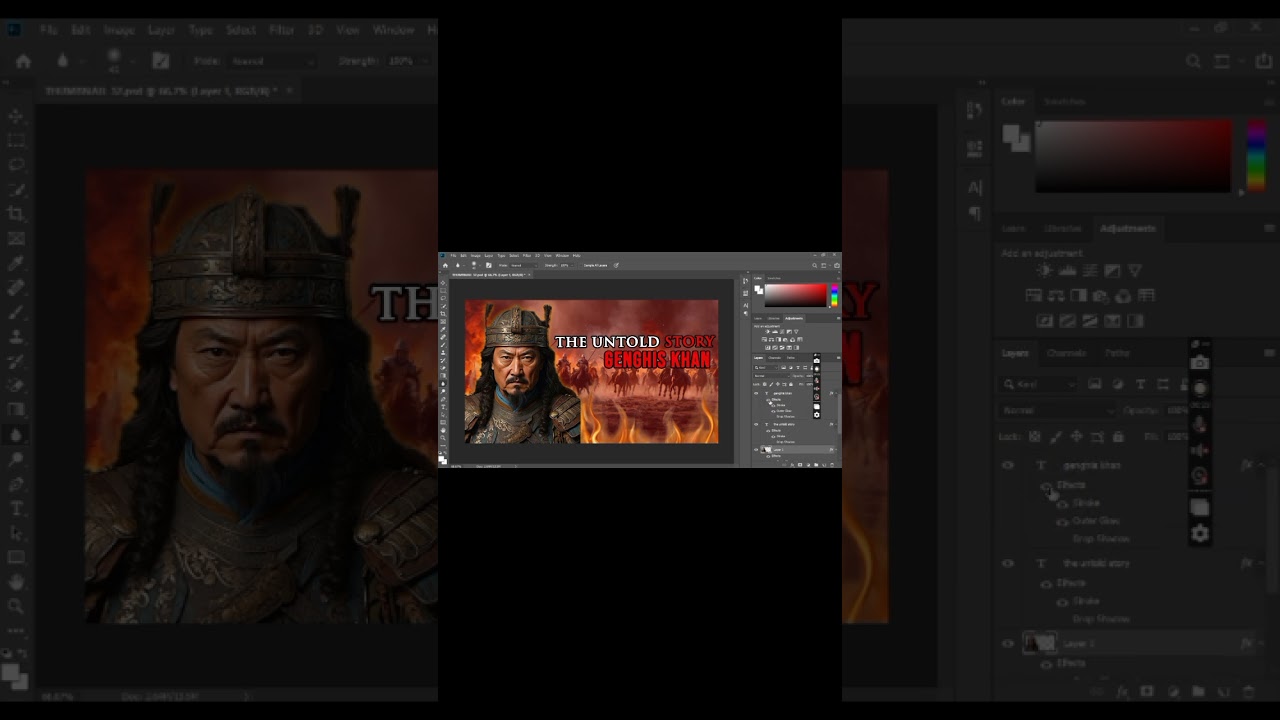This screenshot has height=720, width=1280.
Task: Open recorder overlay gear settings in dimmed backdrop
Action: [x=1200, y=534]
